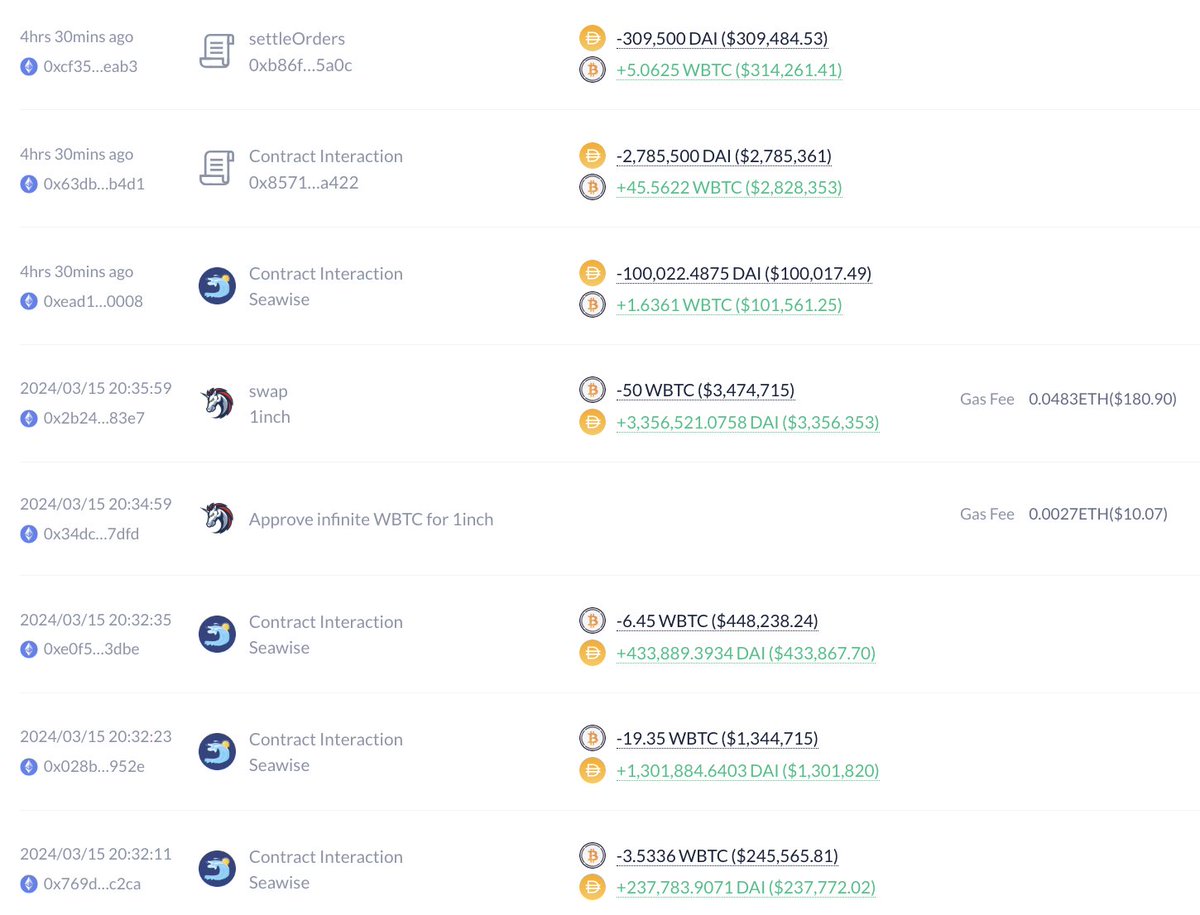1200x915 pixels.
Task: Click the Ethereum icon beside 0xead1...0008
Action: click(x=29, y=301)
